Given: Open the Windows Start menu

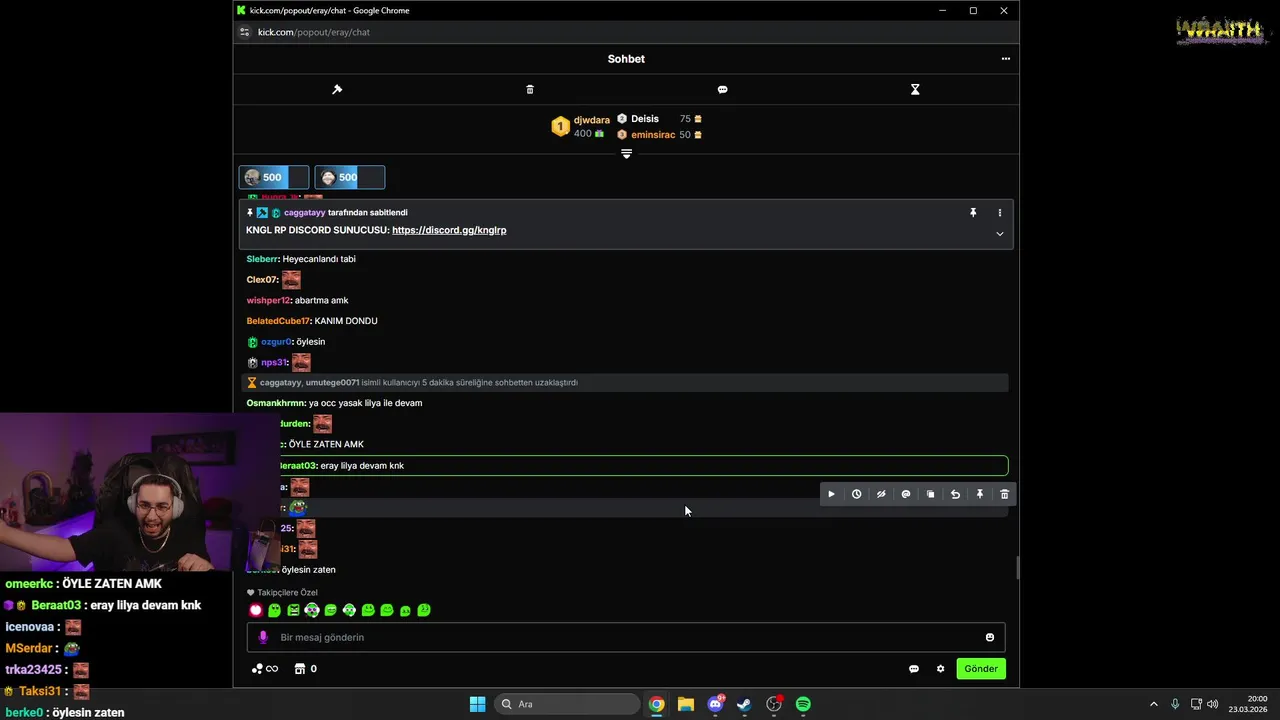Looking at the screenshot, I should [x=477, y=704].
